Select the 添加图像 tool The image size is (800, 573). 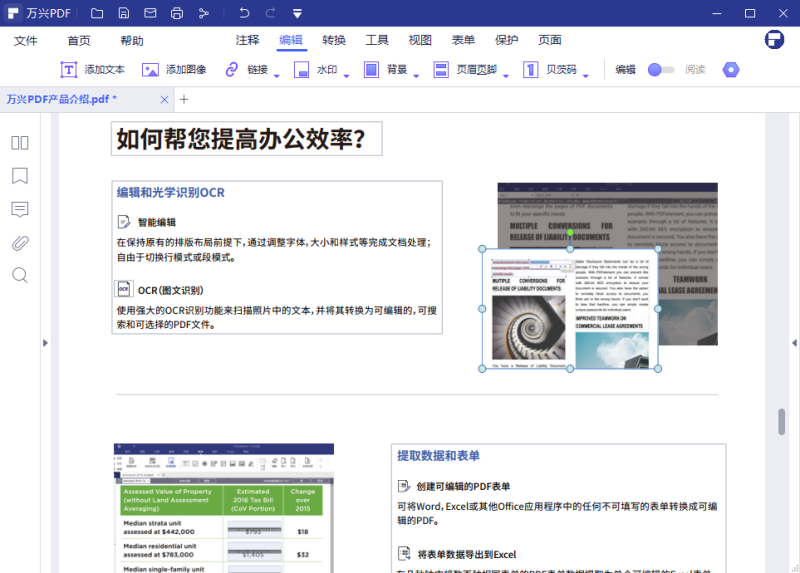click(174, 69)
